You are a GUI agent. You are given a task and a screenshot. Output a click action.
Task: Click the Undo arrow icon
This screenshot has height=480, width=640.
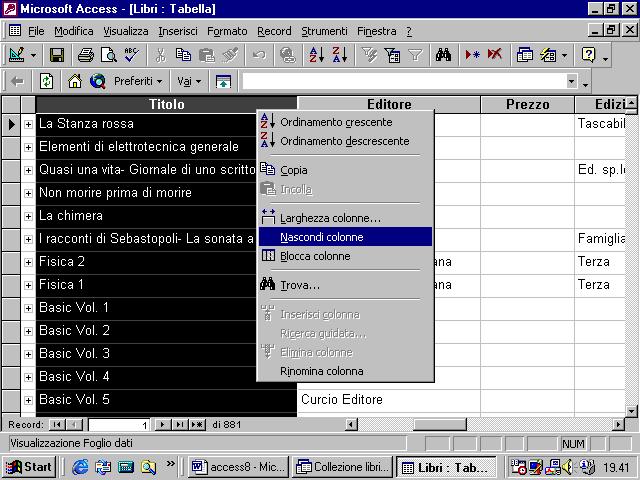coord(259,55)
